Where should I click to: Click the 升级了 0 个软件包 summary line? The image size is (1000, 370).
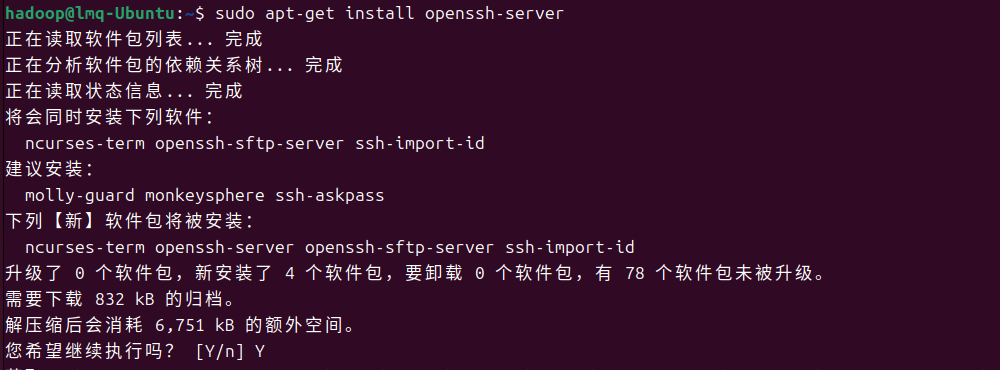point(415,274)
